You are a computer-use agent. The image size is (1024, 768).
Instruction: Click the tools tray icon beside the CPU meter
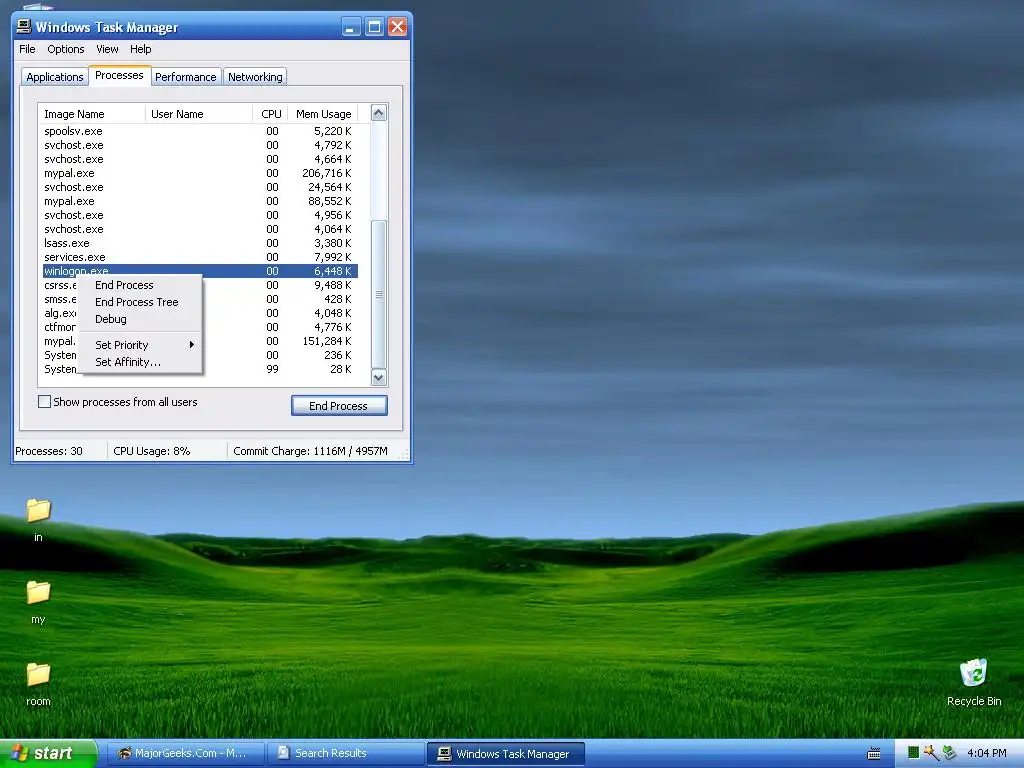pyautogui.click(x=931, y=753)
